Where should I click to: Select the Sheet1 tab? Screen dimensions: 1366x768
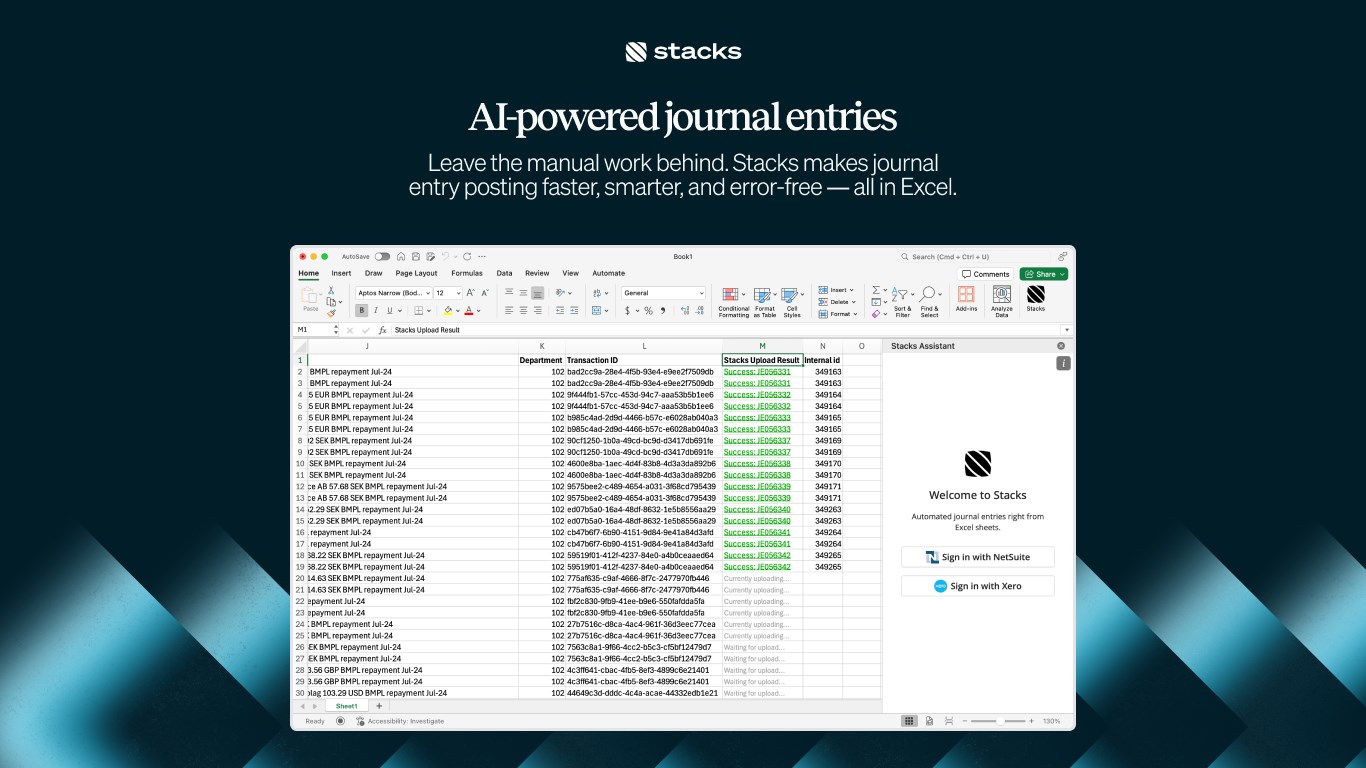tap(346, 706)
